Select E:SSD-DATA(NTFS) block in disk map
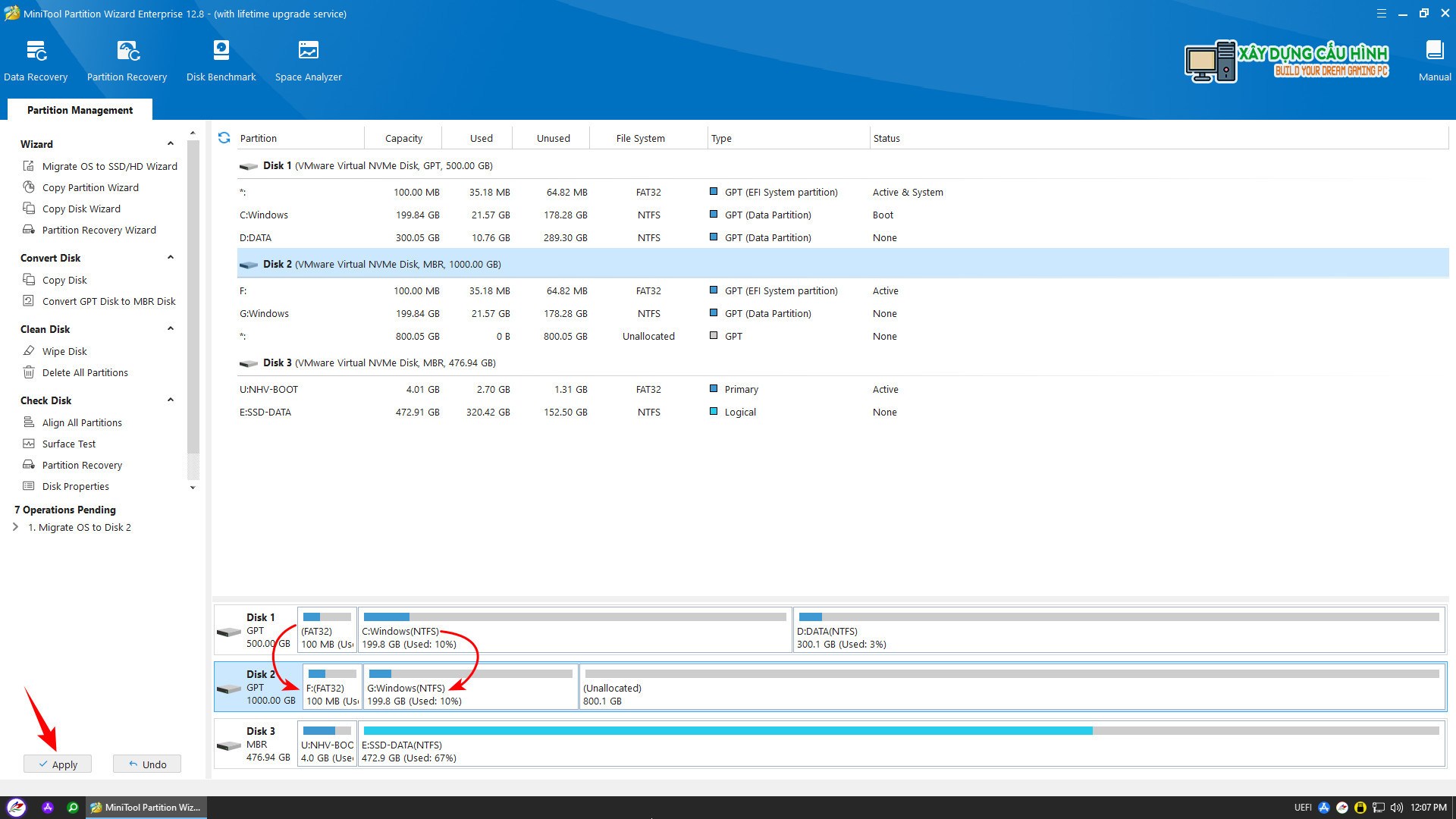The width and height of the screenshot is (1456, 819). click(901, 744)
